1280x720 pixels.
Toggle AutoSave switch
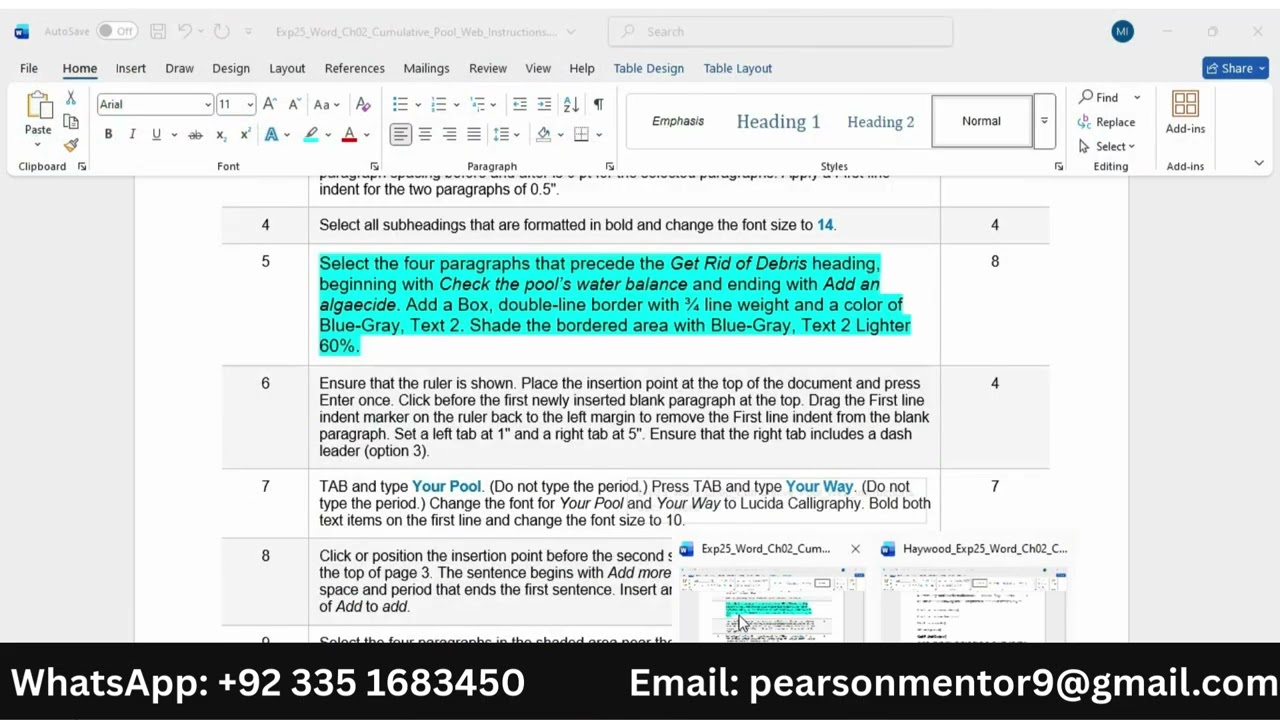[117, 31]
